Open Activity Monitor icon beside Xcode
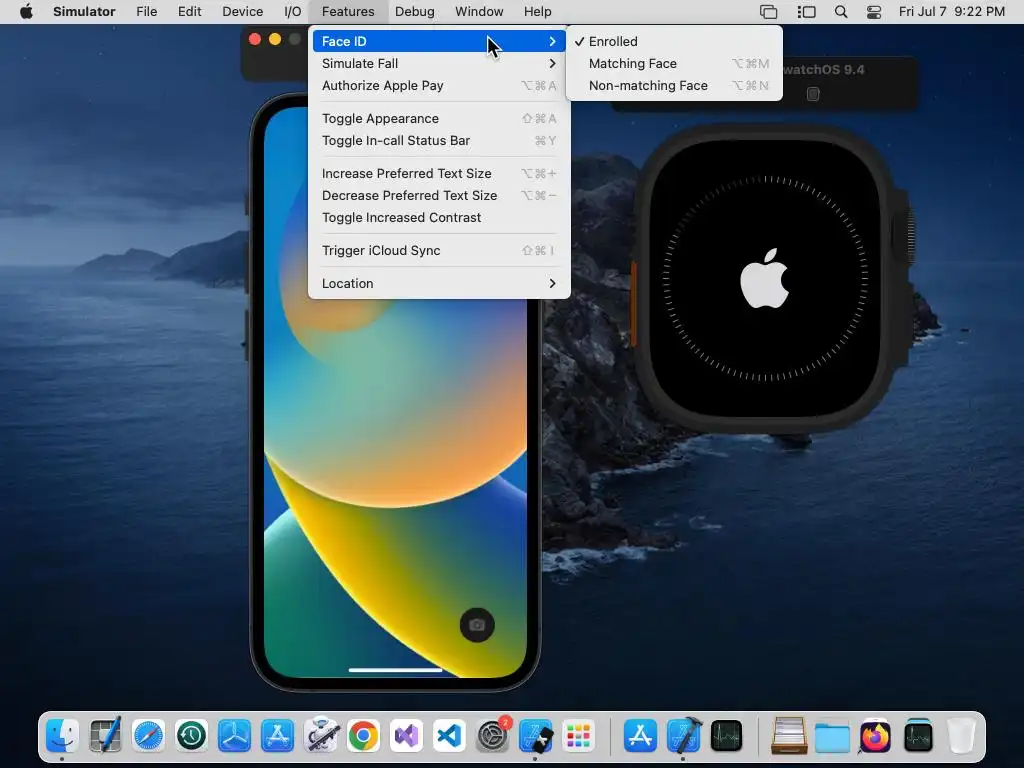This screenshot has width=1024, height=768. coord(726,736)
